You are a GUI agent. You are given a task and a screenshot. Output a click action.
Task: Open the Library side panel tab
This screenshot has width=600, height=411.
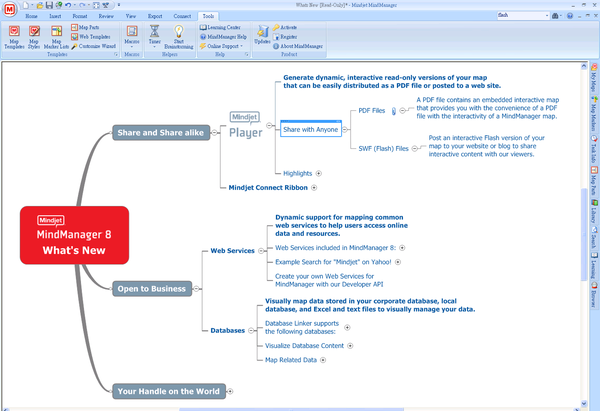(594, 211)
